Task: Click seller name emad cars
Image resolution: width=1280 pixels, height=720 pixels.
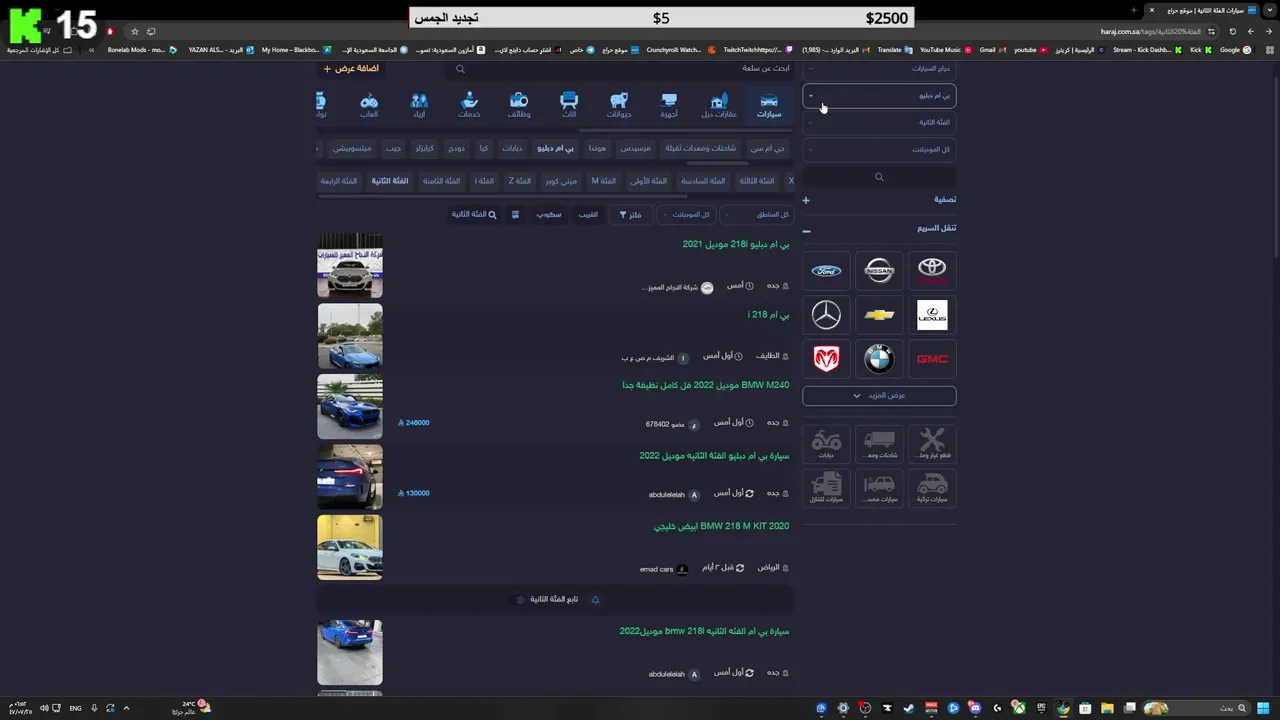Action: 656,569
